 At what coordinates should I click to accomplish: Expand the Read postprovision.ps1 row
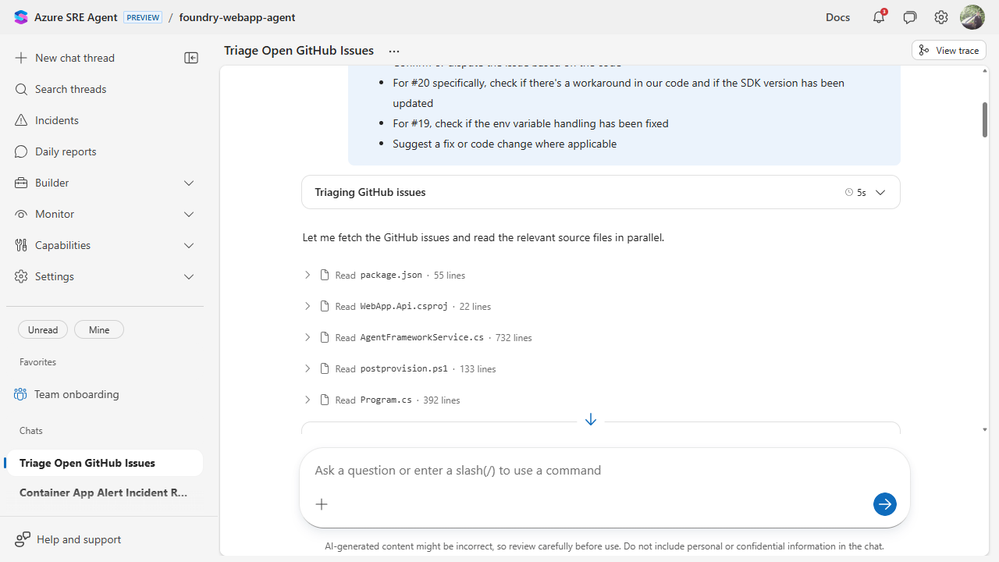(x=307, y=369)
